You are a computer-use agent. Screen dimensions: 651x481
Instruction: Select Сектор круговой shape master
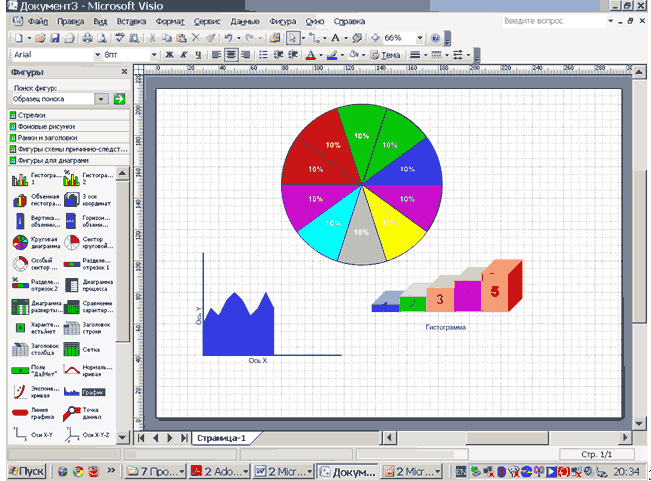click(x=88, y=242)
